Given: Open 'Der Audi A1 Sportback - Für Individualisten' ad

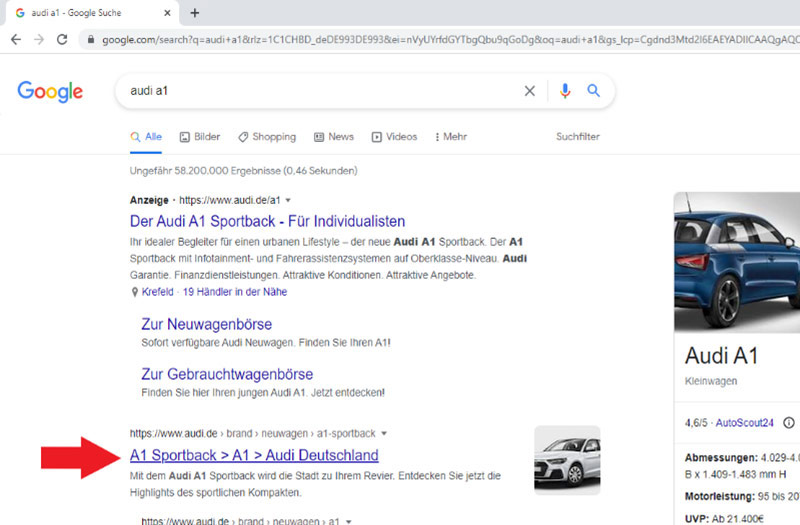Looking at the screenshot, I should pyautogui.click(x=267, y=221).
